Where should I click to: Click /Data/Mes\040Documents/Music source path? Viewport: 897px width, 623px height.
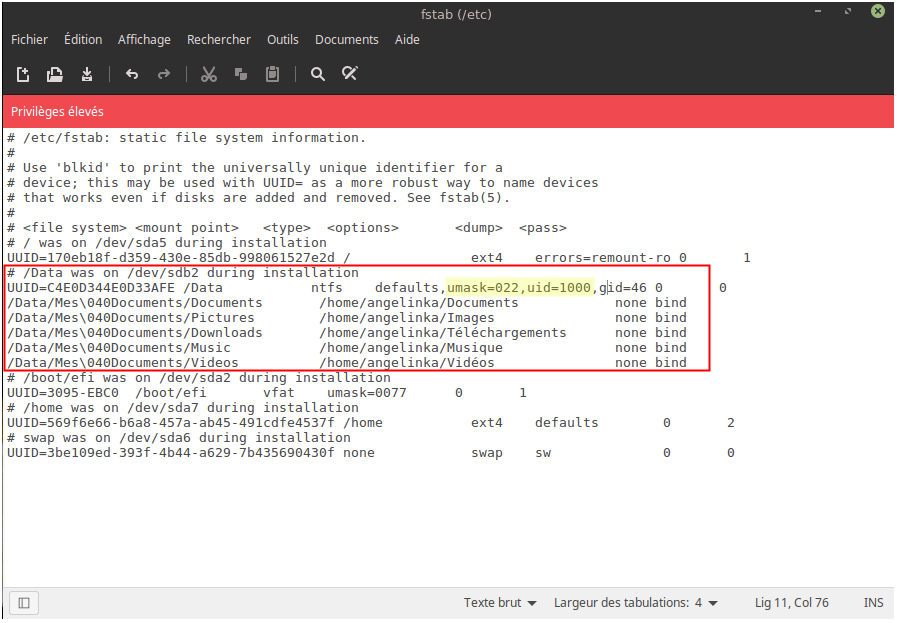coord(118,347)
